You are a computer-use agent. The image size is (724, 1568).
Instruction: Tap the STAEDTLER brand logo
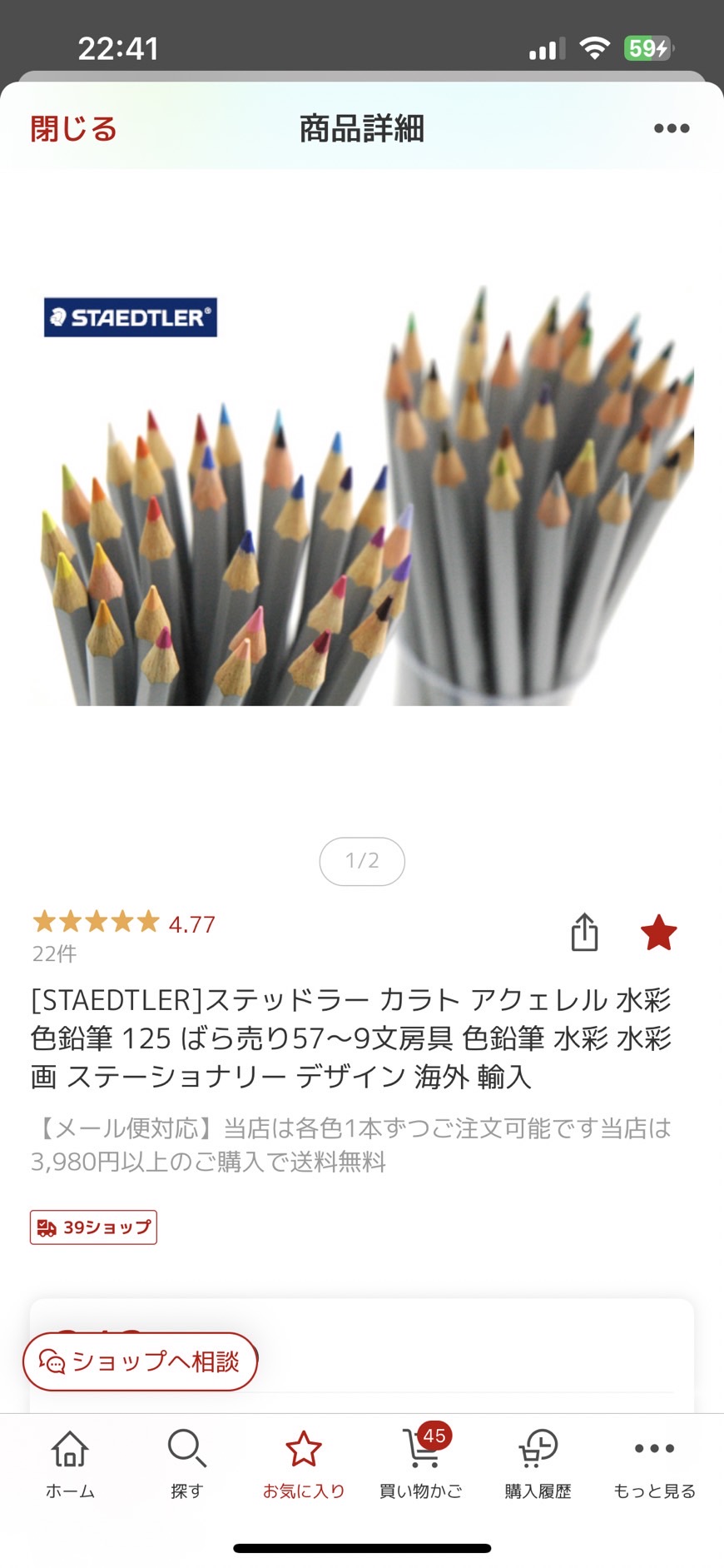[131, 317]
